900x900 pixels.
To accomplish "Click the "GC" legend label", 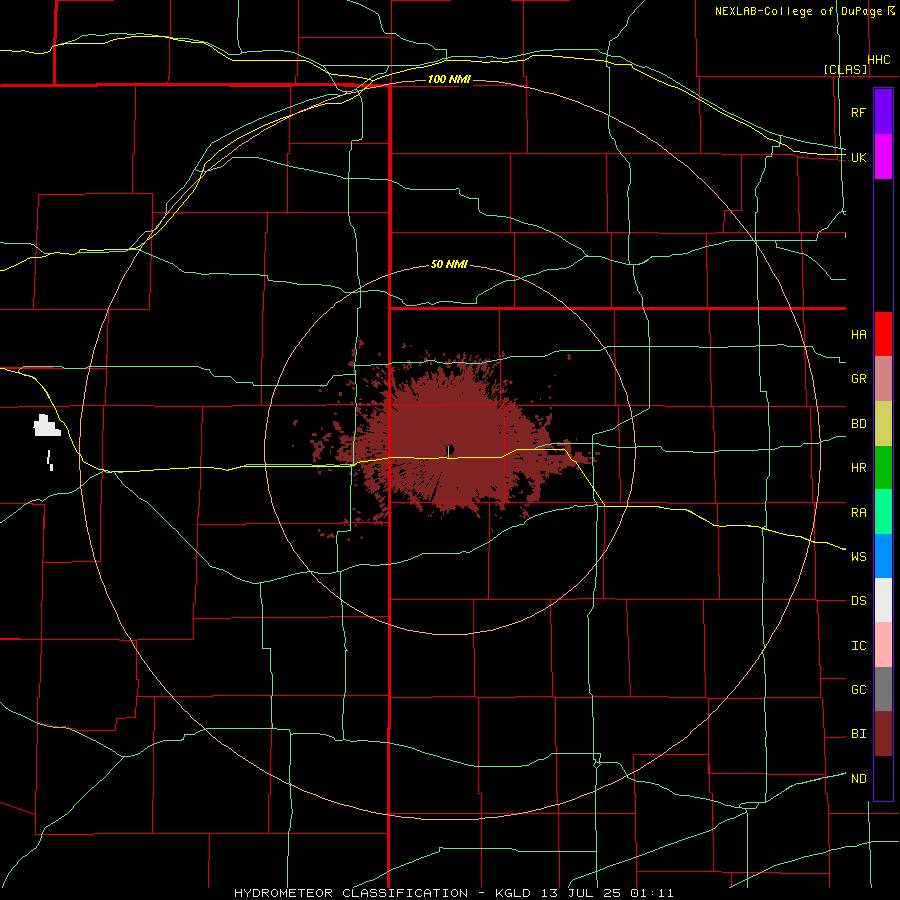I will coord(858,689).
